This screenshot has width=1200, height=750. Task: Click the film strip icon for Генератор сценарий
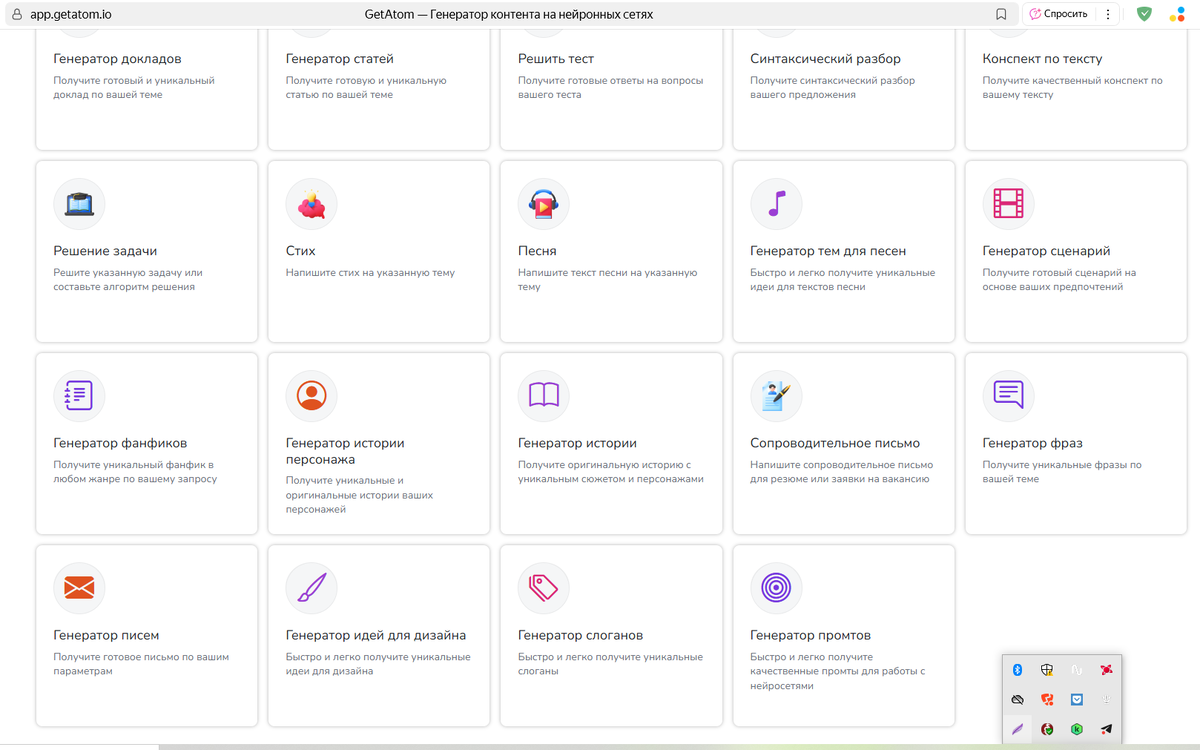pyautogui.click(x=1008, y=203)
